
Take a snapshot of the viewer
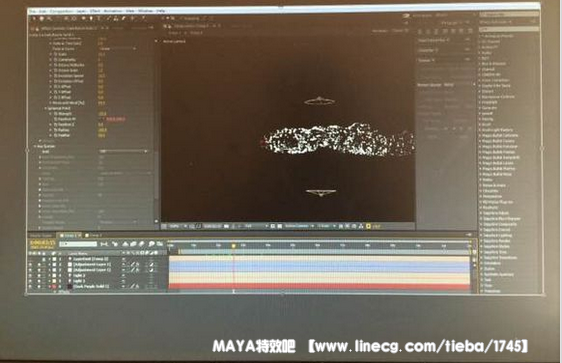coord(227,226)
